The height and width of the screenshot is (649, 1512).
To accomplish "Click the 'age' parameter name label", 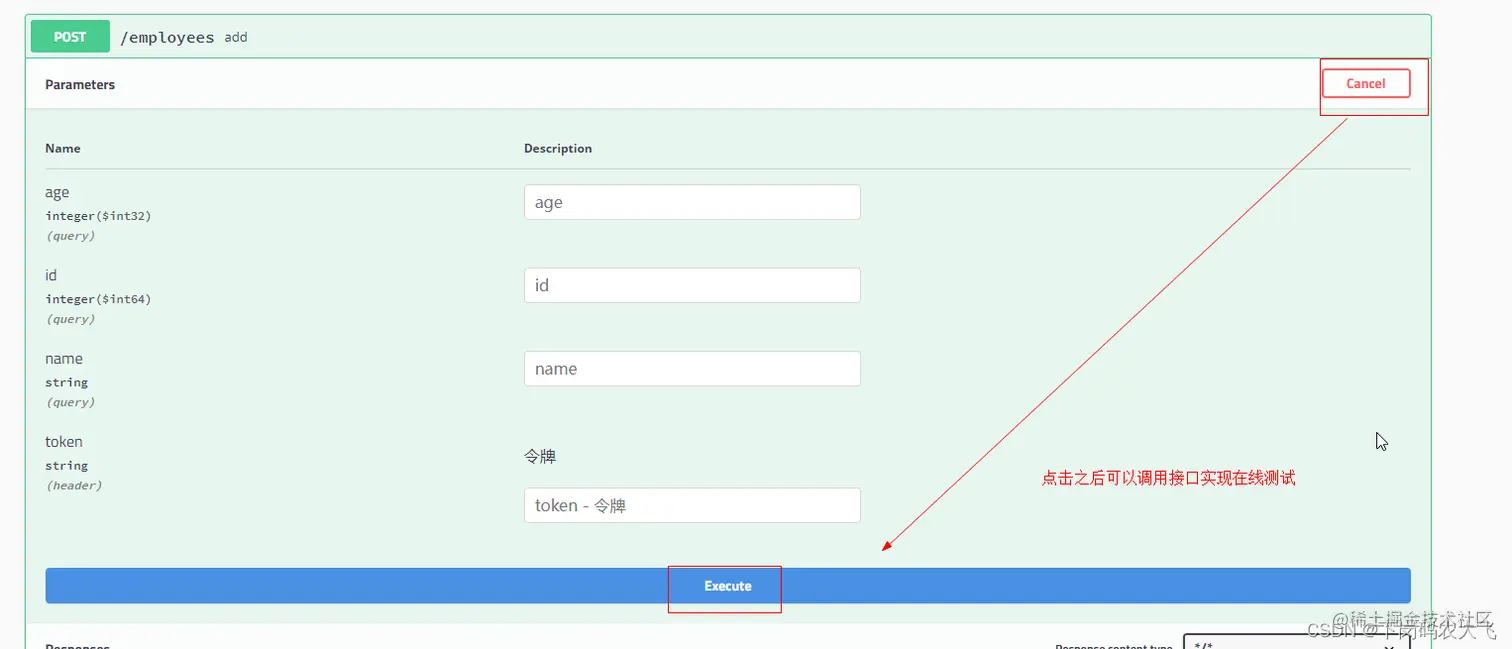I will click(57, 193).
